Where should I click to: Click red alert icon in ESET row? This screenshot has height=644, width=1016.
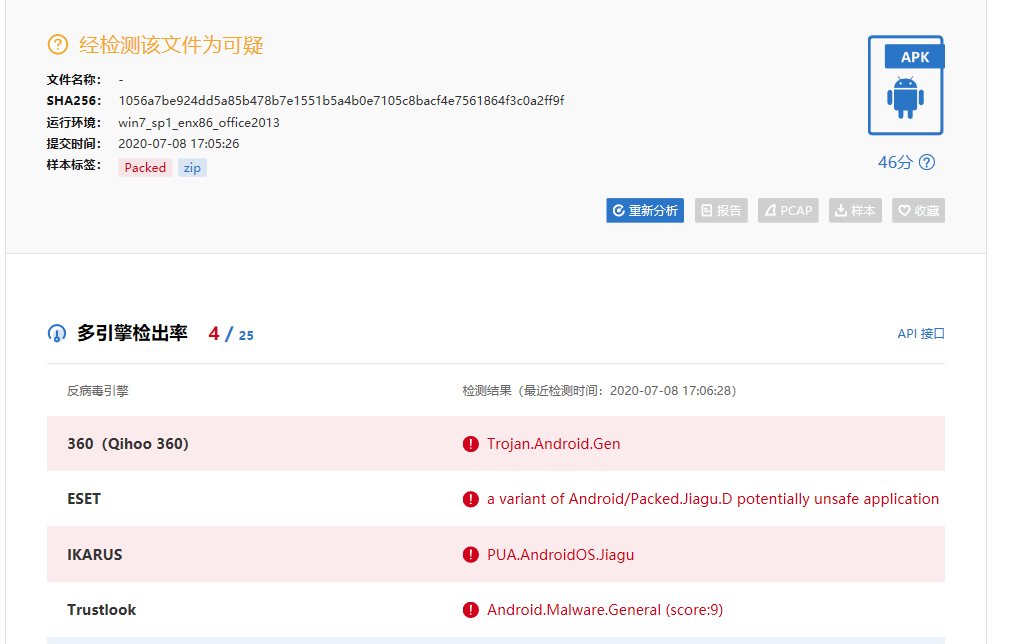pyautogui.click(x=471, y=499)
